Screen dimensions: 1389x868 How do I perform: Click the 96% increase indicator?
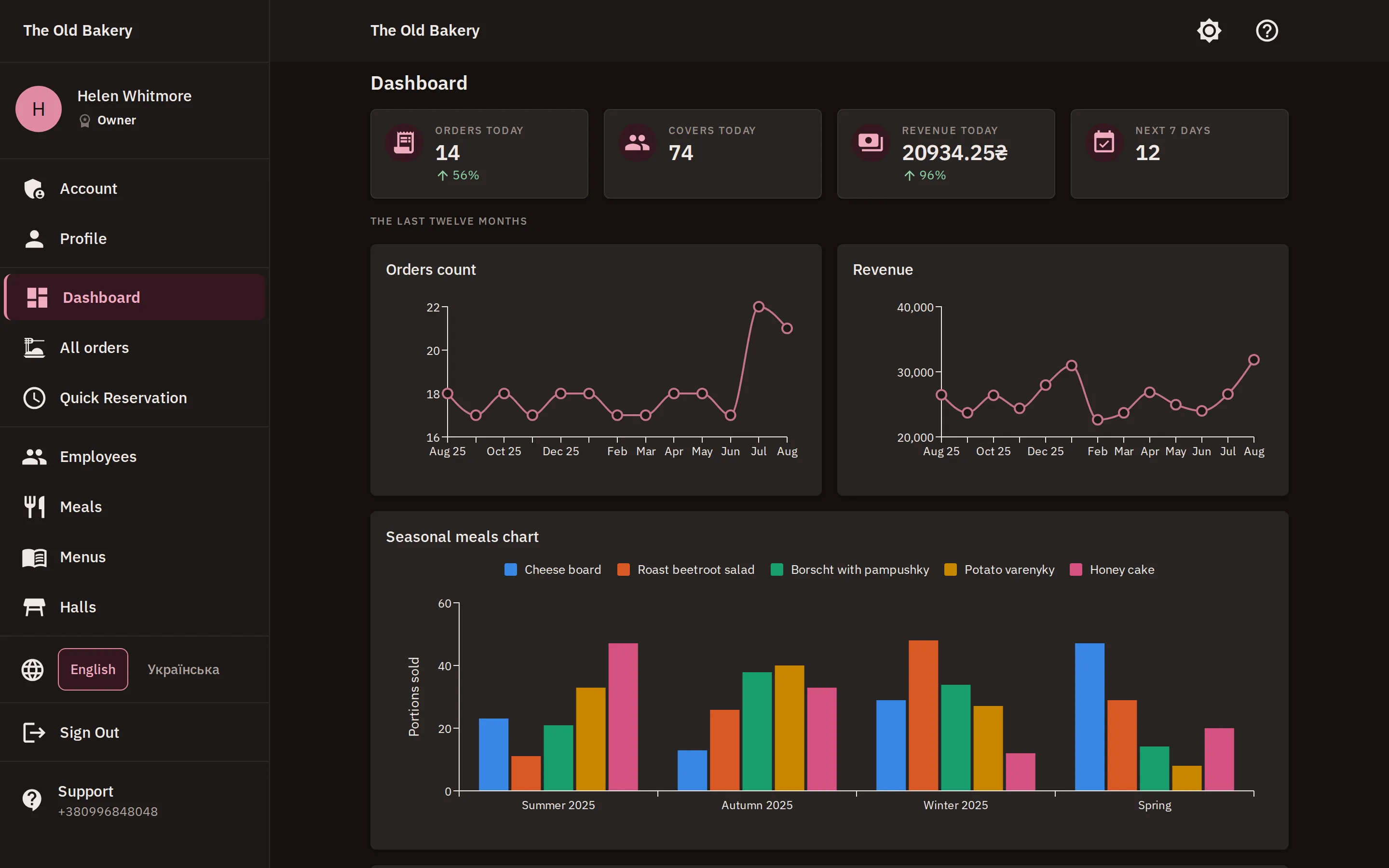point(925,175)
